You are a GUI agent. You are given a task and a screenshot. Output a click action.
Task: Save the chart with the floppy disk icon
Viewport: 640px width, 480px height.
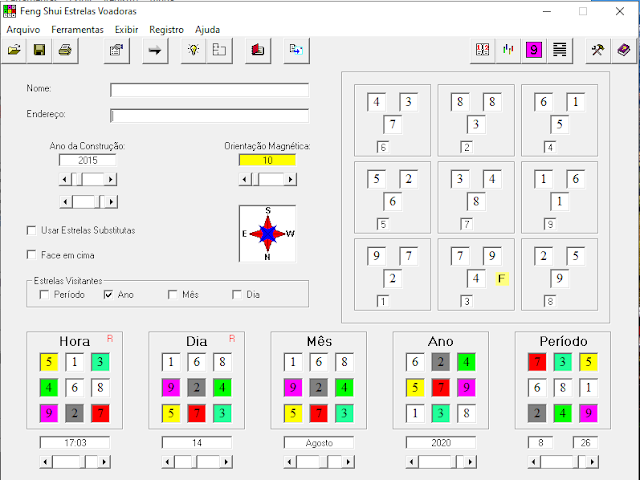pos(39,50)
